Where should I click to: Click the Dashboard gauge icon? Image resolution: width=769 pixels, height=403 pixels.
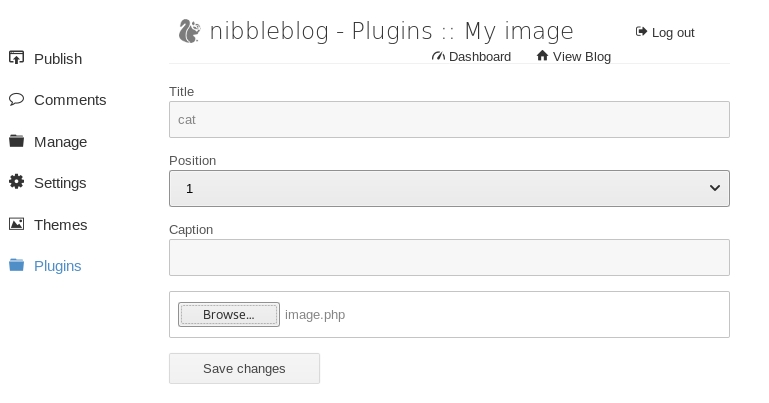[x=438, y=56]
